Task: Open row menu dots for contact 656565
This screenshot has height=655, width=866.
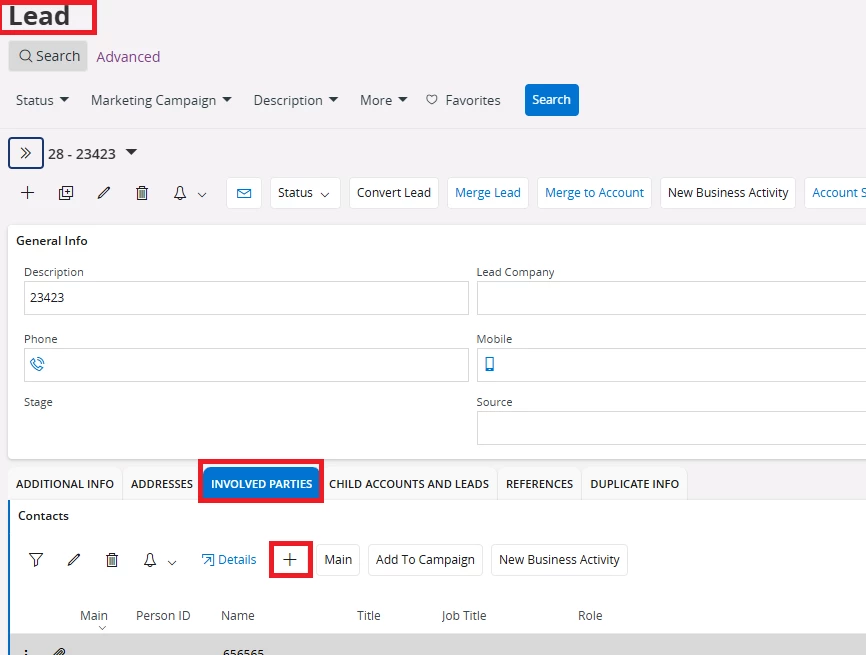Action: click(25, 652)
